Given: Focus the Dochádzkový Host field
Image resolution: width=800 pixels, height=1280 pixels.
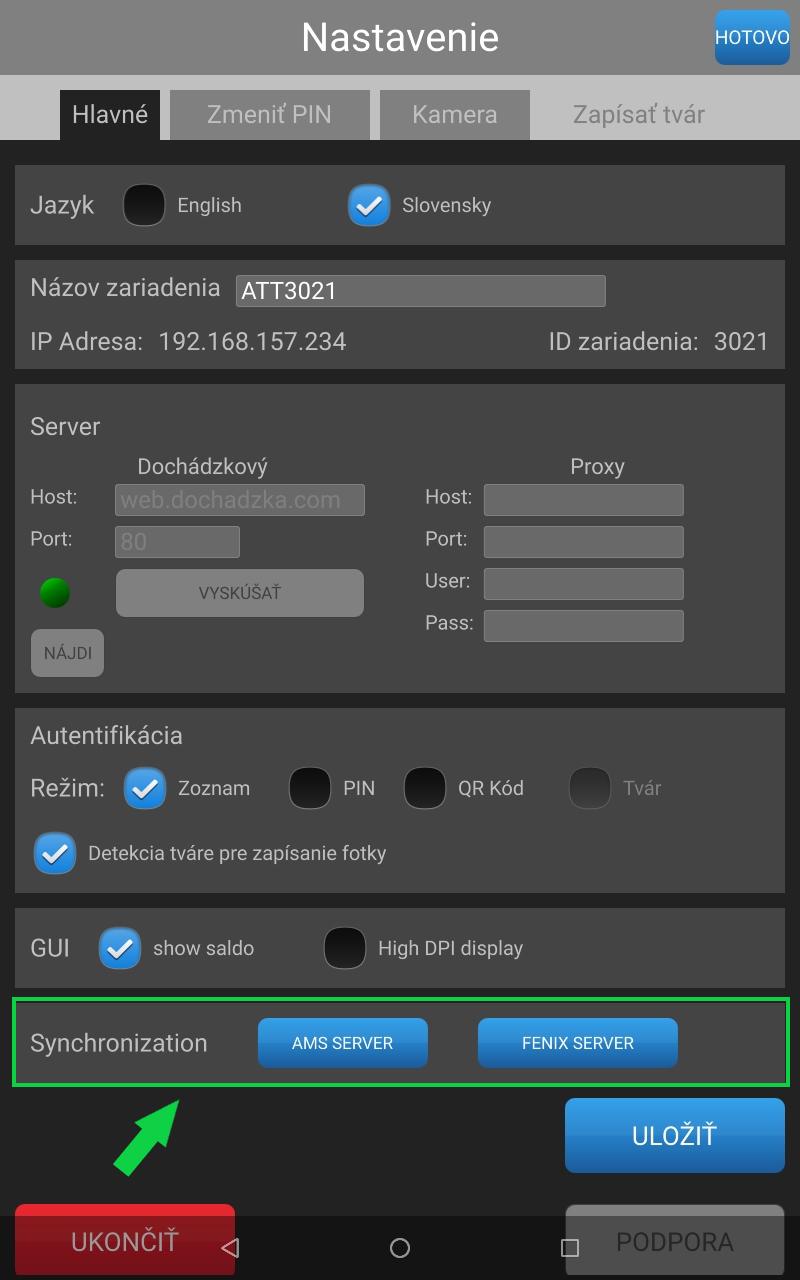Looking at the screenshot, I should tap(240, 500).
